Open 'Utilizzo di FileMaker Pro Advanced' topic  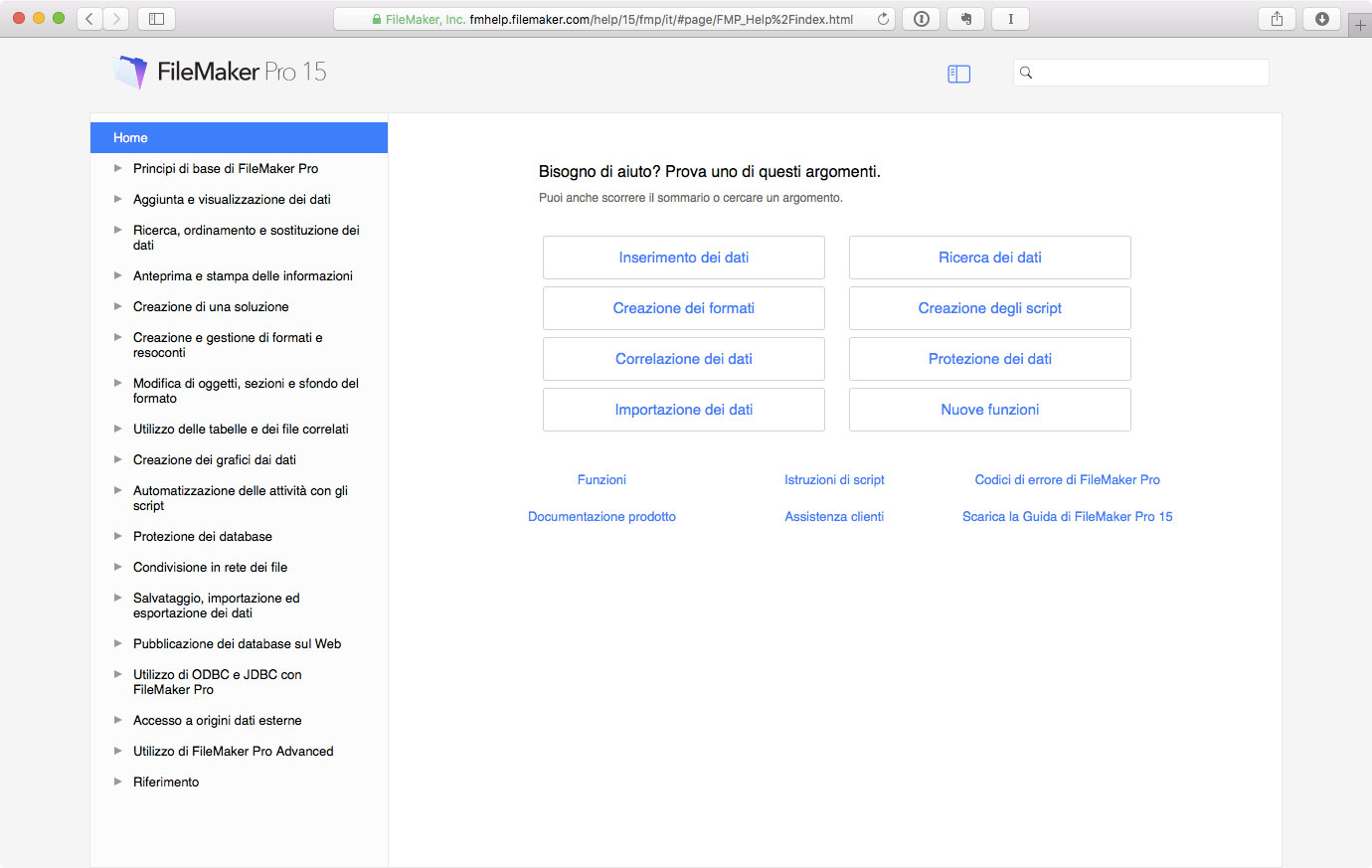point(234,752)
